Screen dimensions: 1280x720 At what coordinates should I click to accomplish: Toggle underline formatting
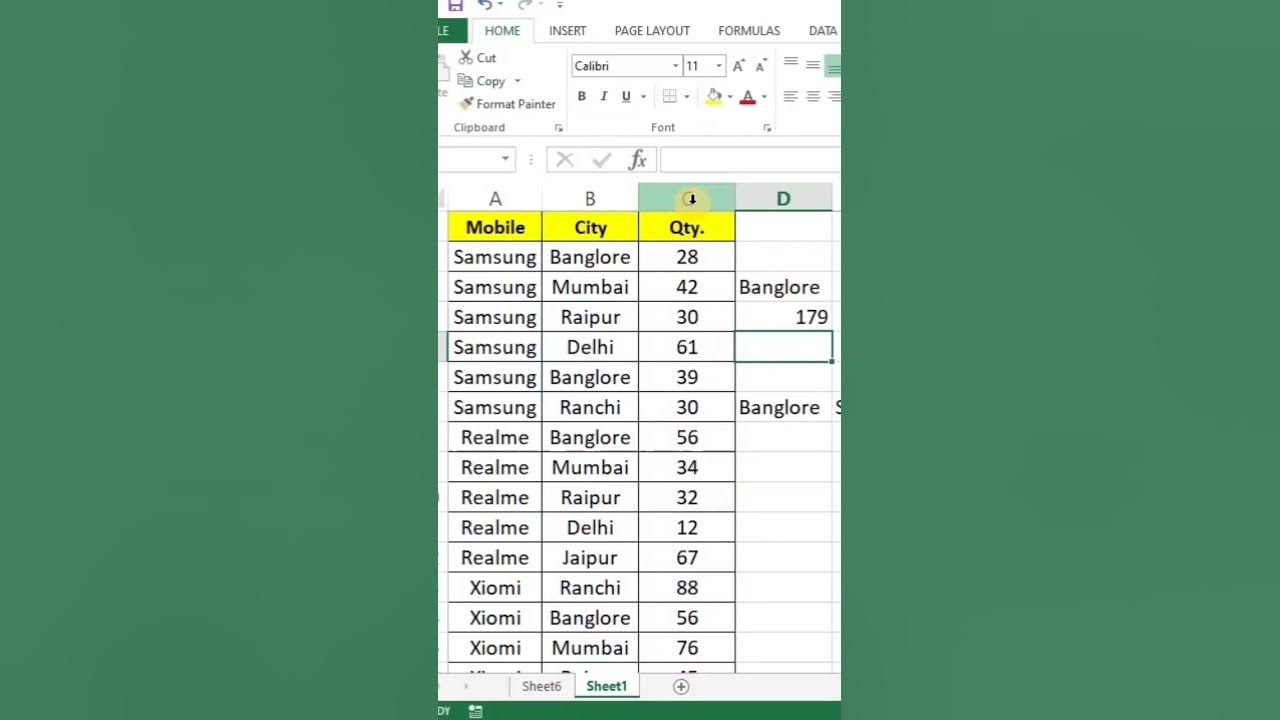[626, 97]
